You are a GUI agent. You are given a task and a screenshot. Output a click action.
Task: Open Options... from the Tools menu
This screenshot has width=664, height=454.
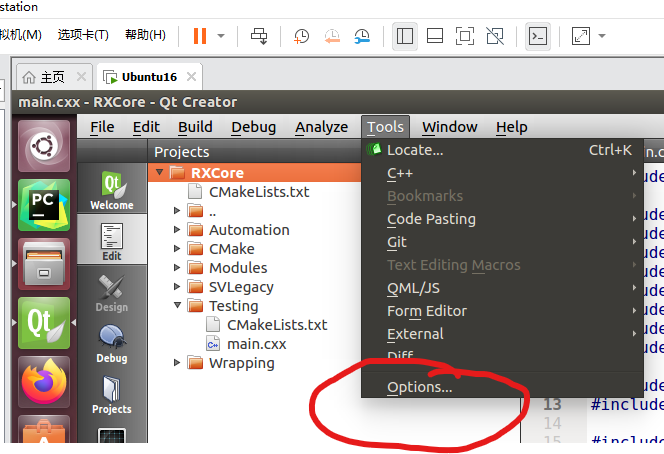[x=502, y=387]
